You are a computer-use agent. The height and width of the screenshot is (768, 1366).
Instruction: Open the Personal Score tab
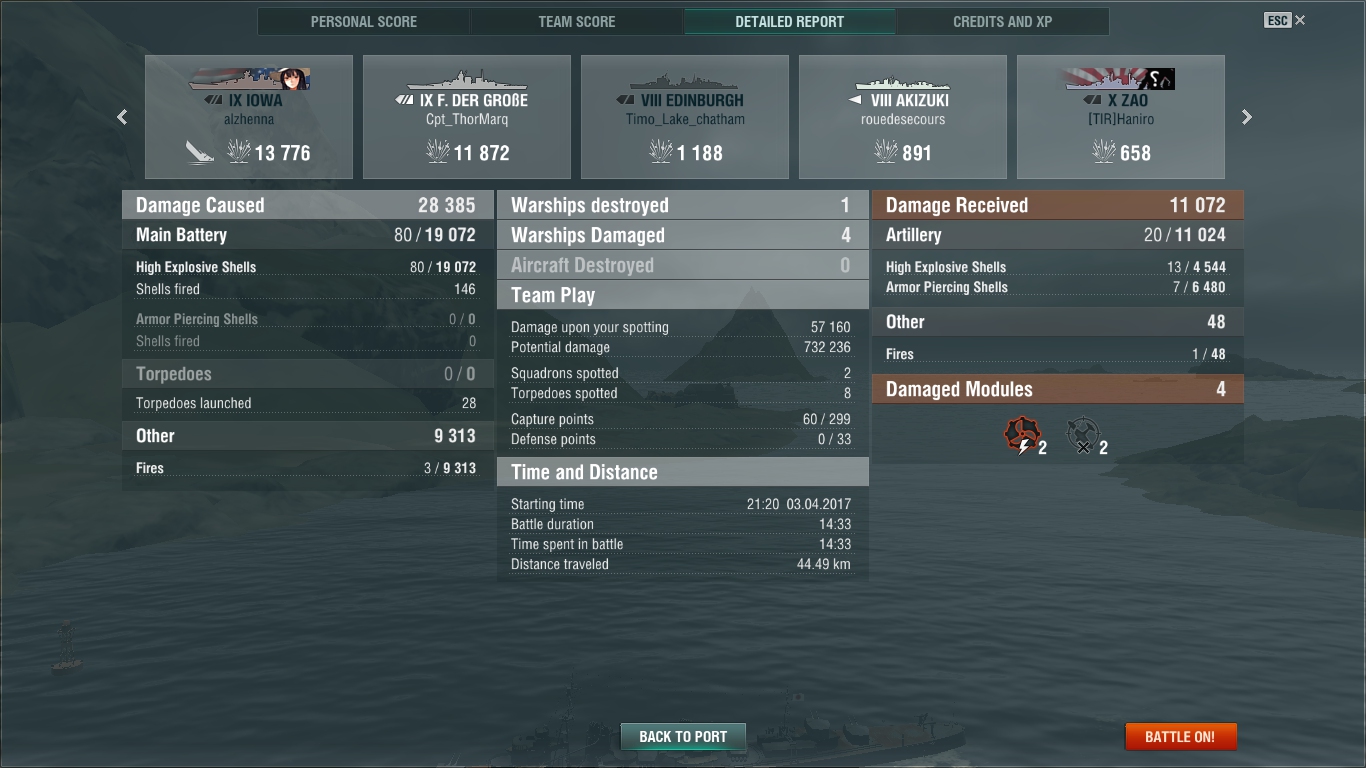pyautogui.click(x=364, y=21)
